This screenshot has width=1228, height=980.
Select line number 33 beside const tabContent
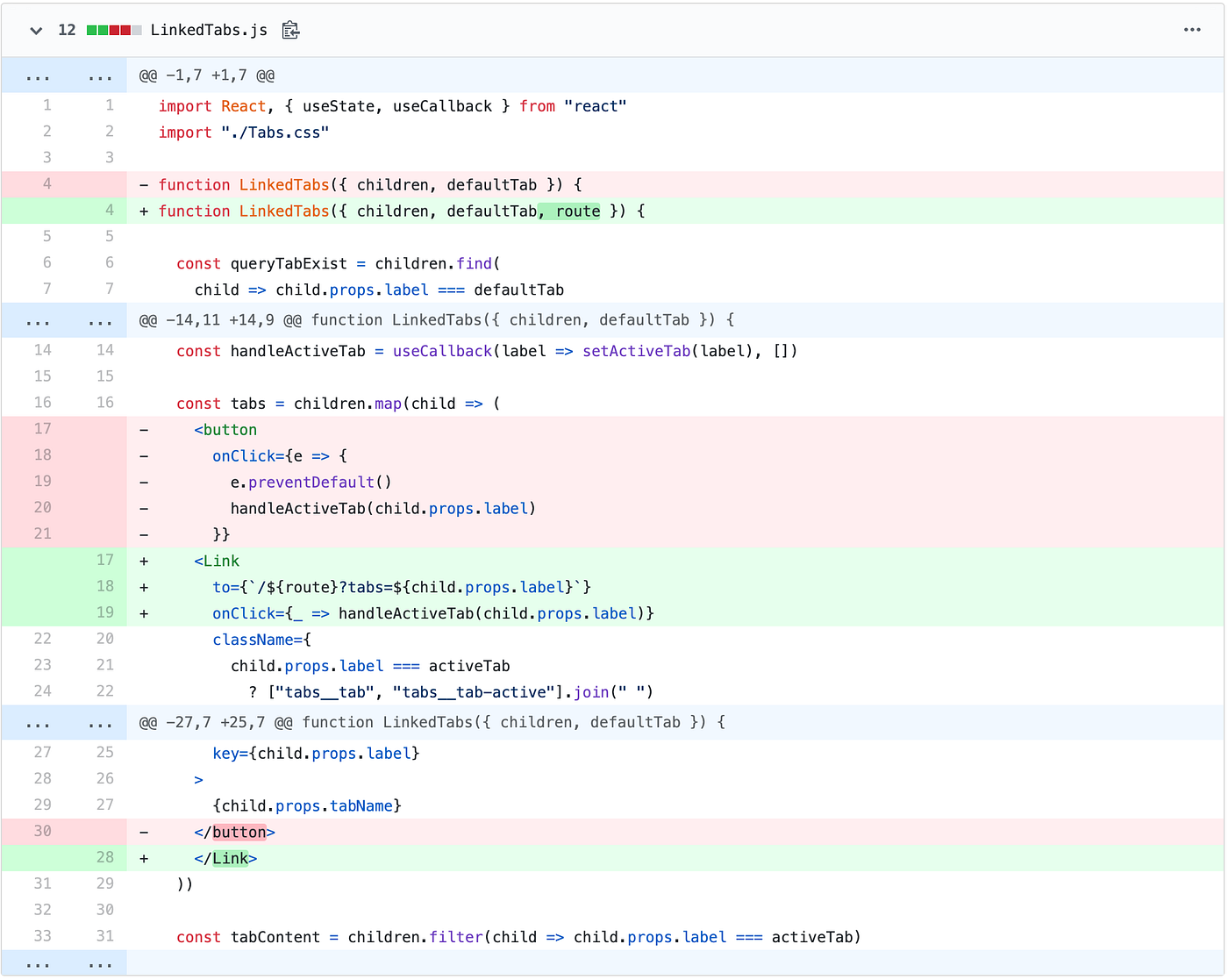click(x=43, y=936)
